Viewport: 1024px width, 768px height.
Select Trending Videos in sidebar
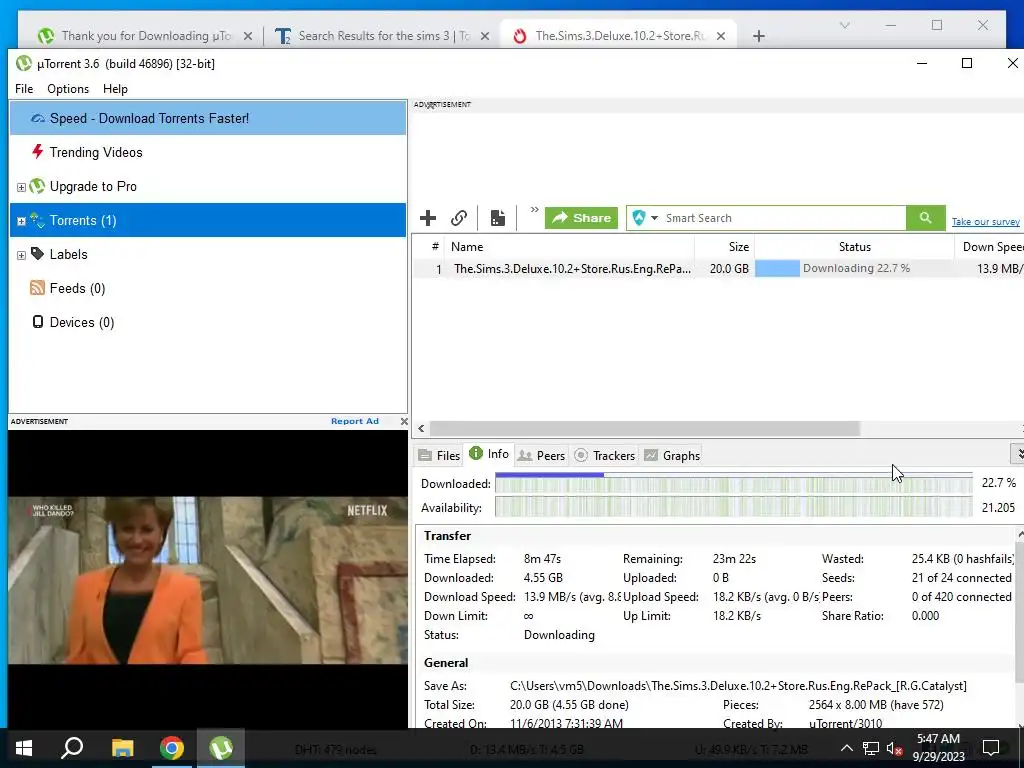tap(208, 152)
